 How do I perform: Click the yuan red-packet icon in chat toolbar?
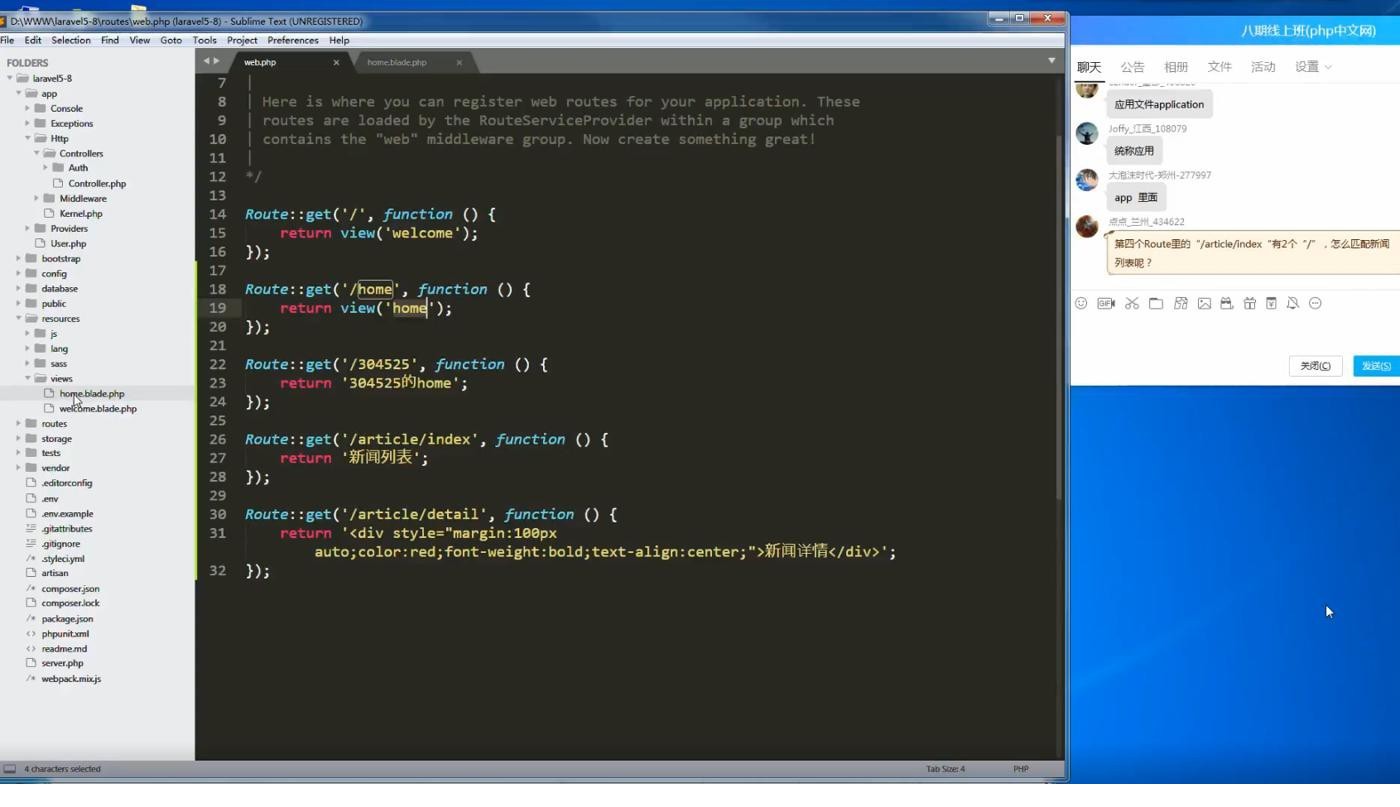coord(1271,303)
